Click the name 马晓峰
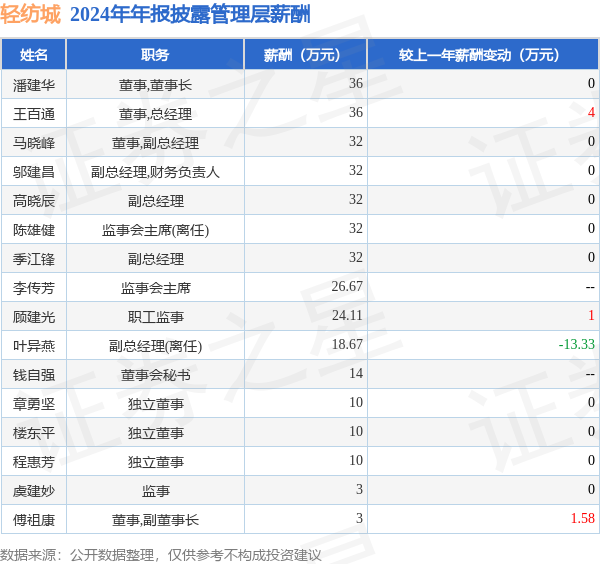Image resolution: width=600 pixels, height=564 pixels. (x=34, y=143)
